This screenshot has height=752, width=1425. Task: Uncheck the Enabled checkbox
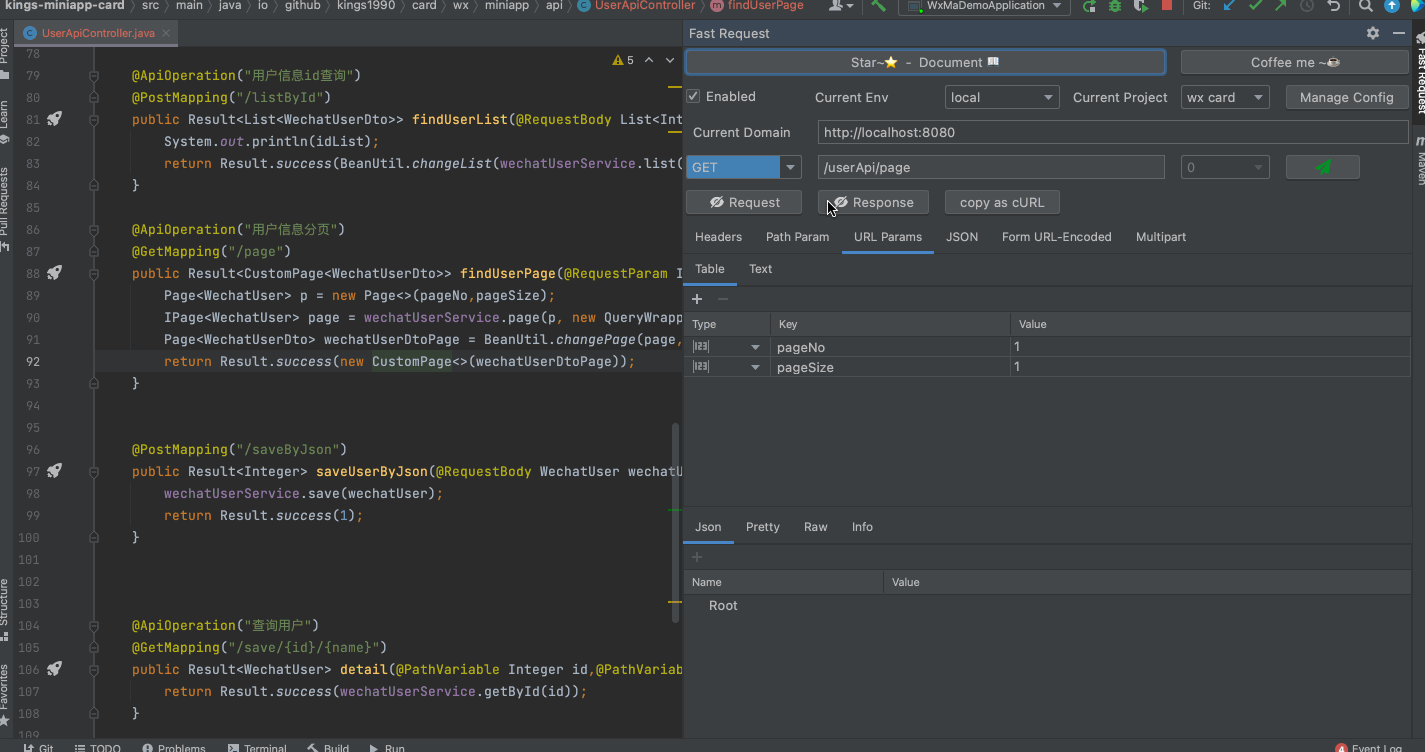(x=693, y=97)
